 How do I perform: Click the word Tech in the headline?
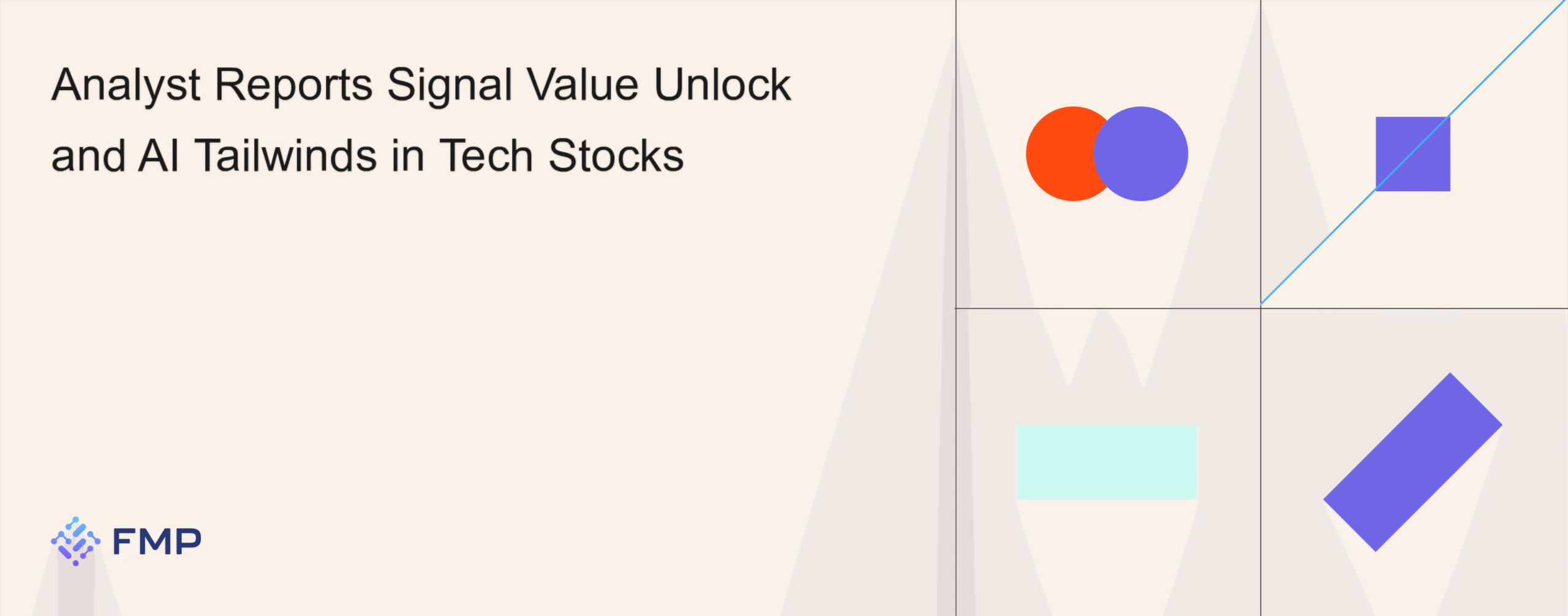[486, 155]
